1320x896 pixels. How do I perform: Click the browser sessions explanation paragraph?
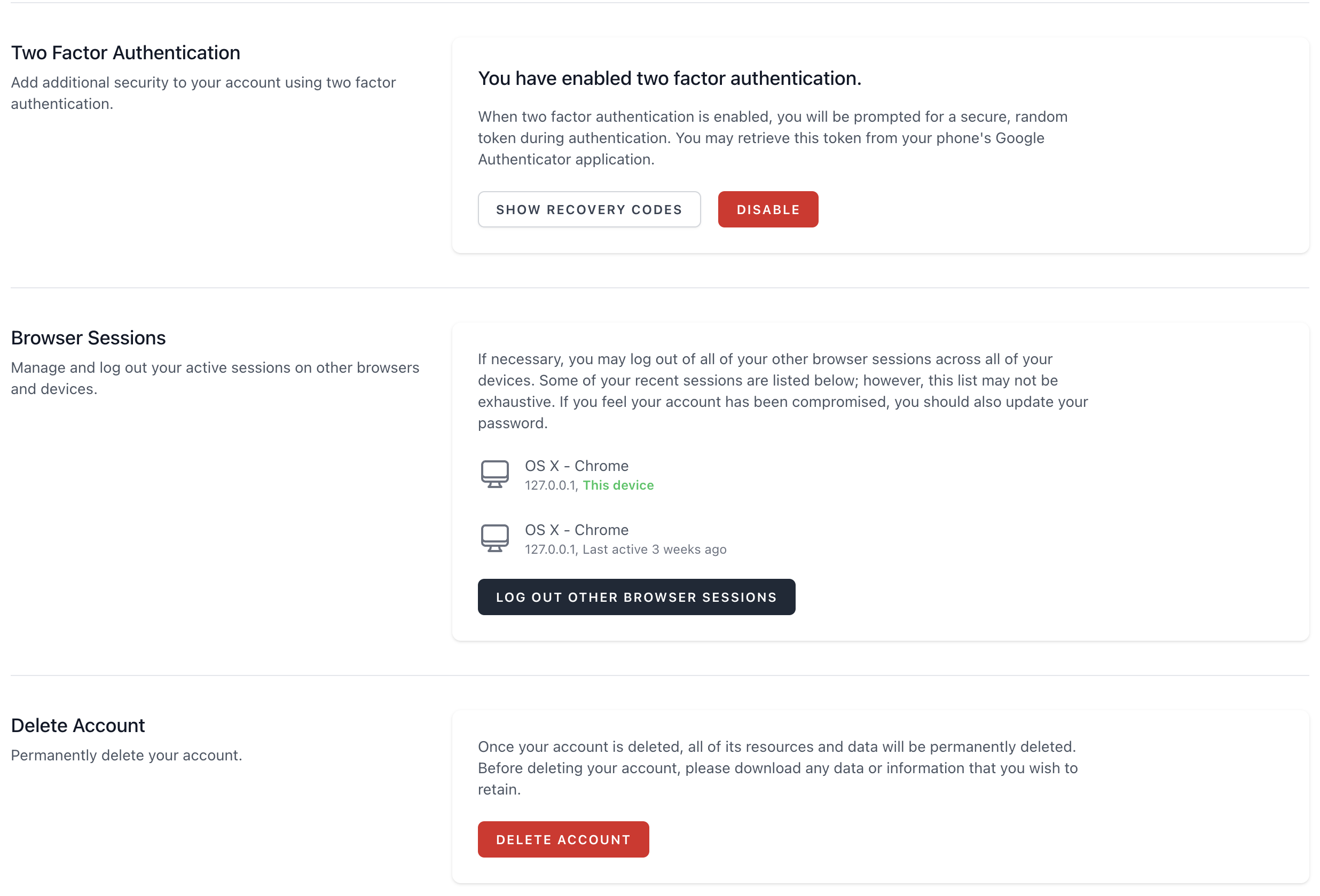[782, 391]
